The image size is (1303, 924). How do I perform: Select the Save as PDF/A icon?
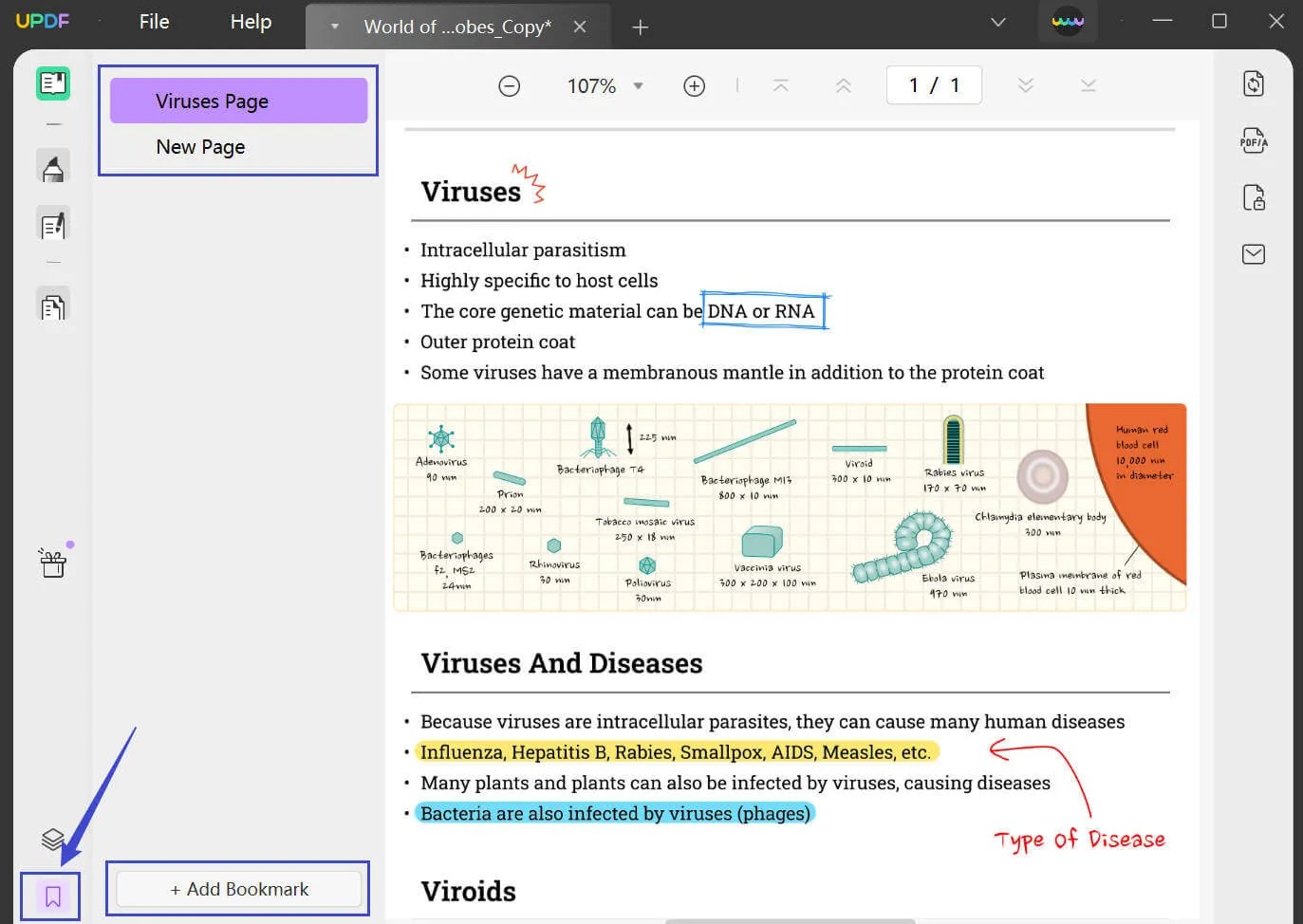(1253, 140)
